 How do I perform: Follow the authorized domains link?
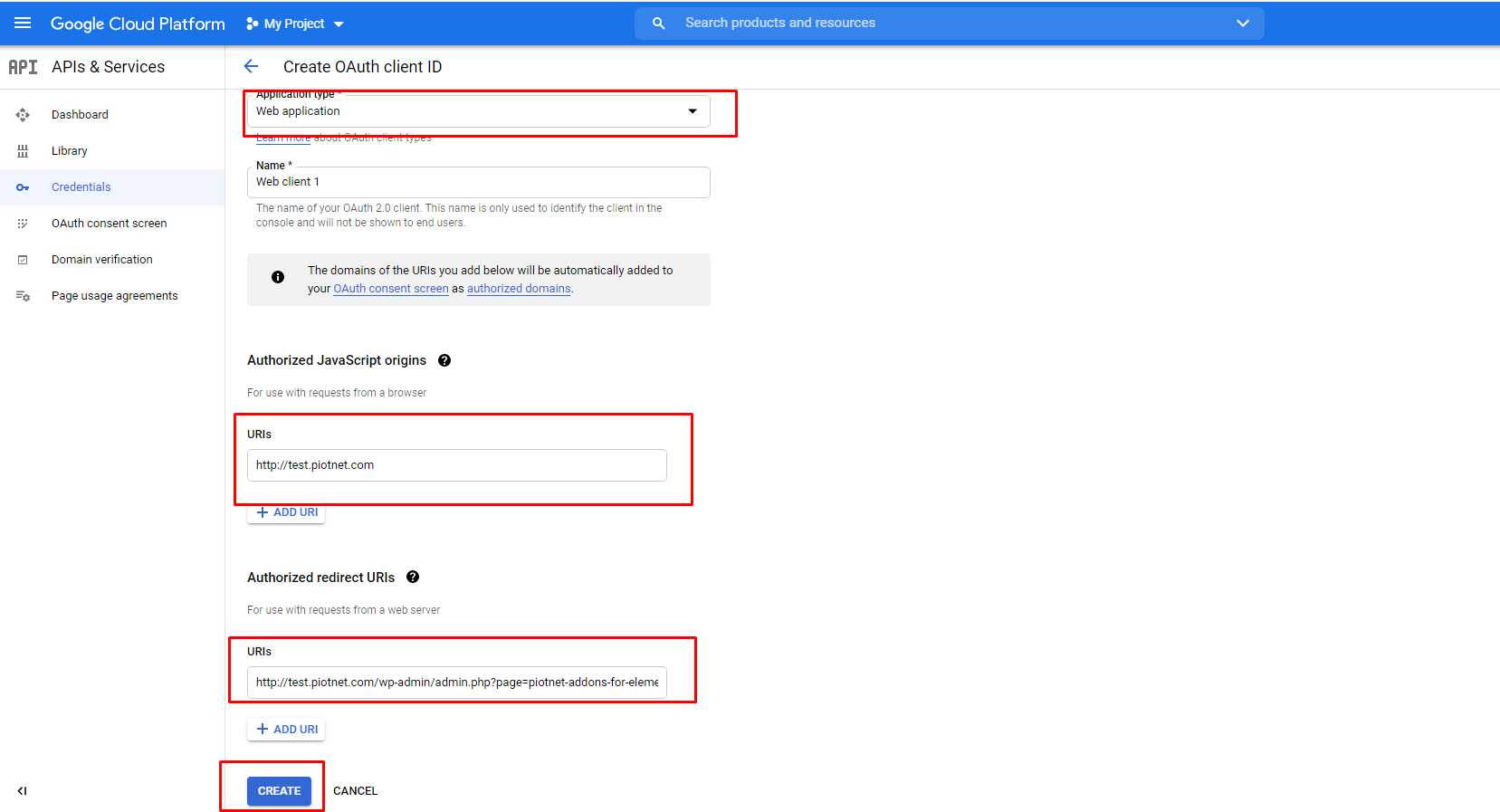point(519,289)
